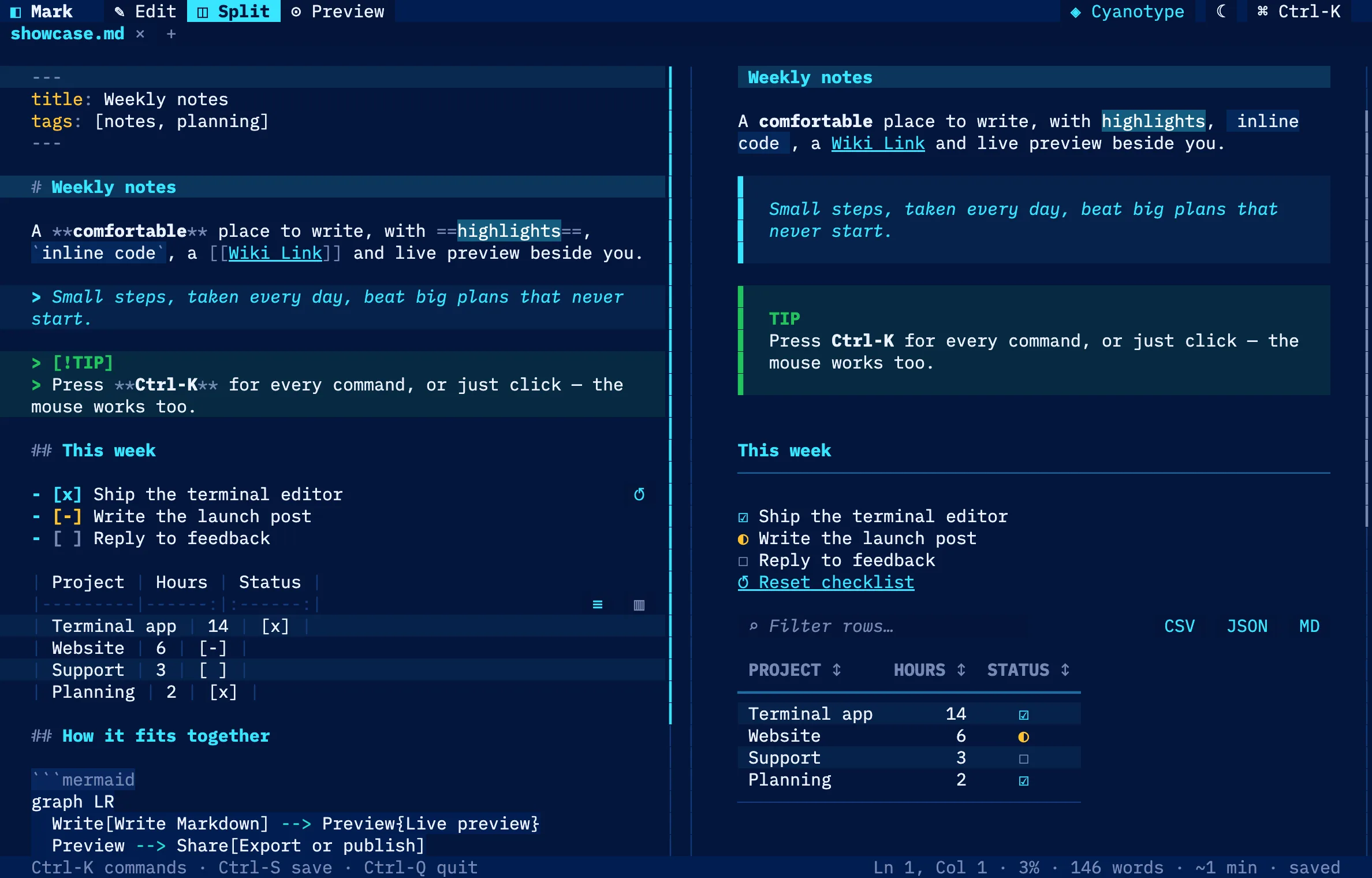Click reset icon beside Ship the terminal editor
The height and width of the screenshot is (878, 1372).
point(639,494)
